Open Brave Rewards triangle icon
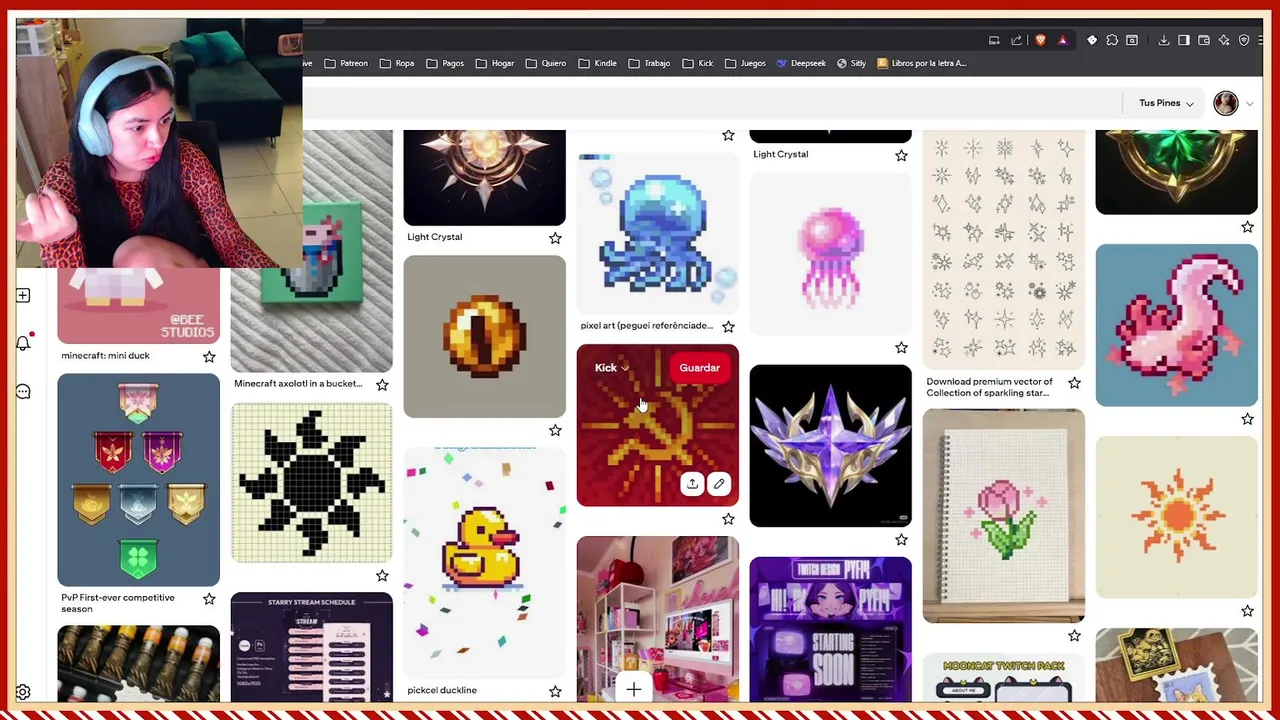 [x=1062, y=40]
